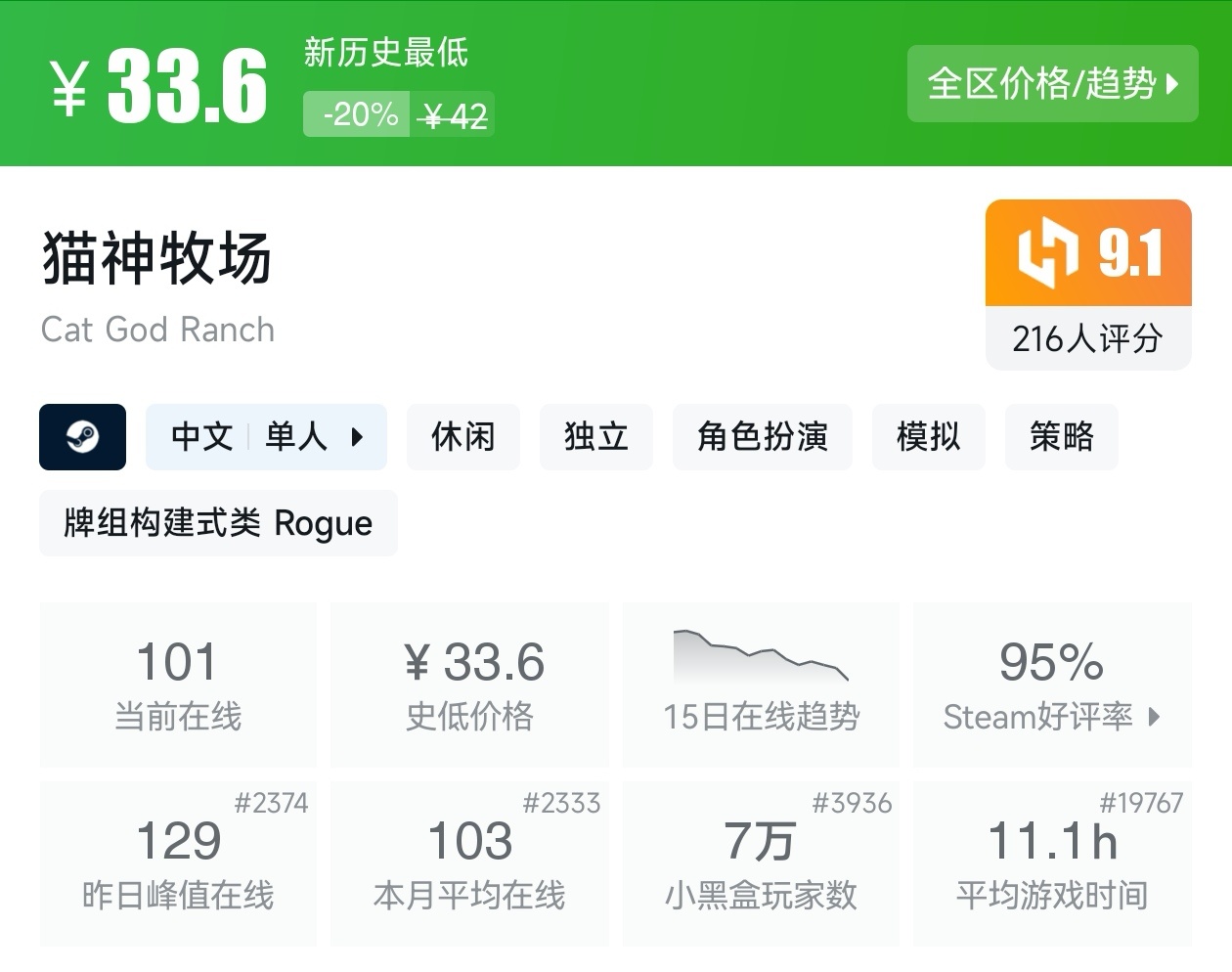Click the 史低价格 ¥33.6 stat
Screen dimensions: 1232x972
pyautogui.click(x=469, y=685)
